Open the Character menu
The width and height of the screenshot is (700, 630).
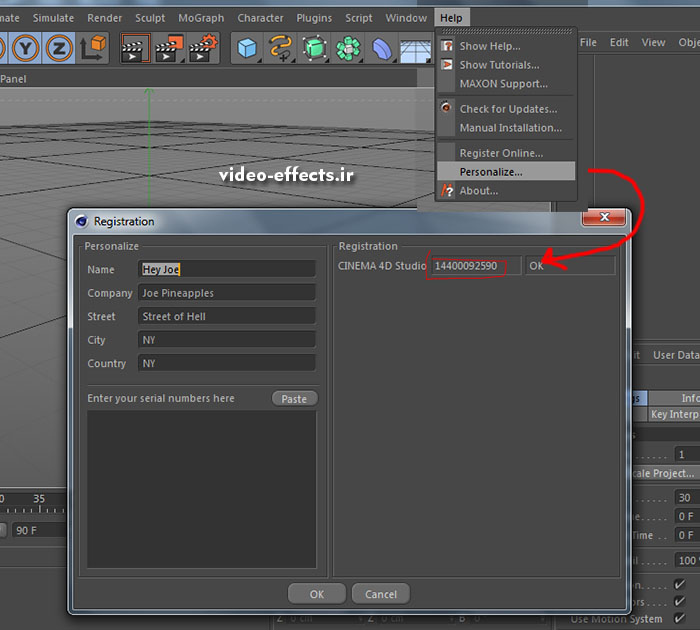coord(260,18)
